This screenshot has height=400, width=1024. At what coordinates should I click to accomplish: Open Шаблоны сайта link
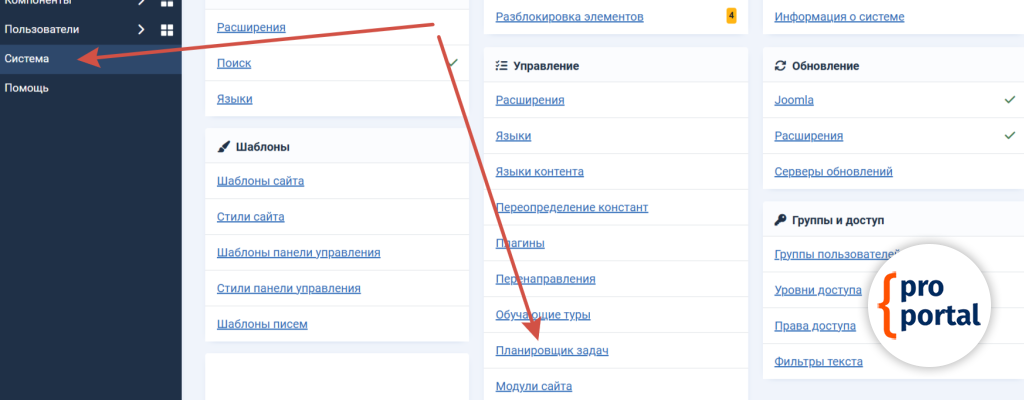tap(260, 181)
